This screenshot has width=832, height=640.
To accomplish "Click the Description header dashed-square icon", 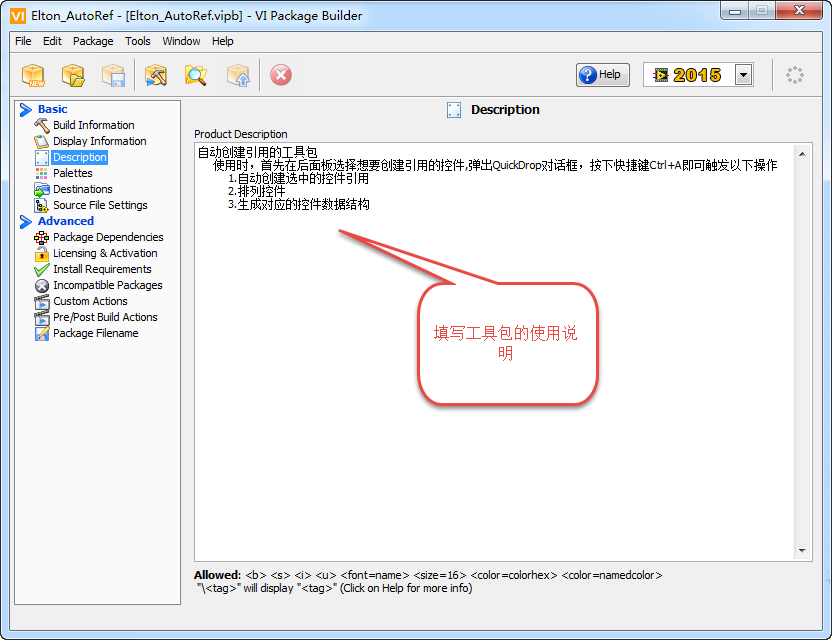I will pyautogui.click(x=454, y=110).
